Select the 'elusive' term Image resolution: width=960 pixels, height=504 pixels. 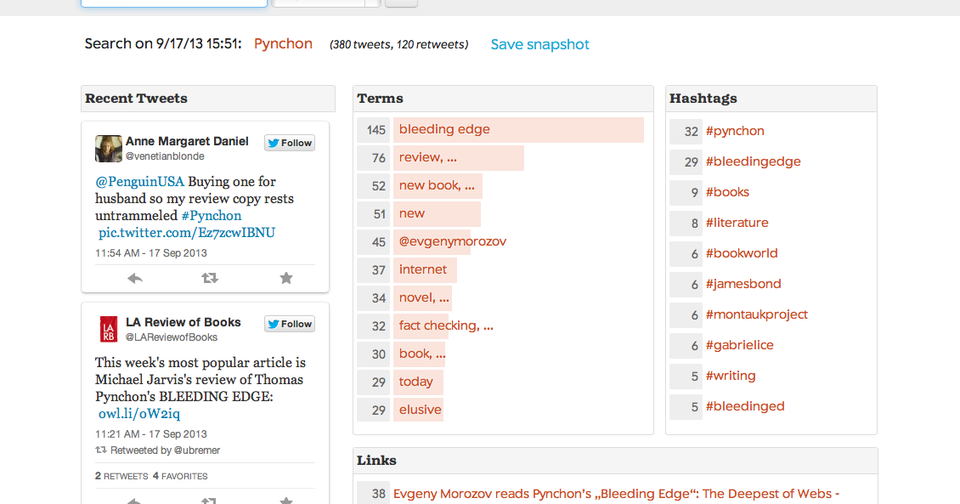coord(418,410)
